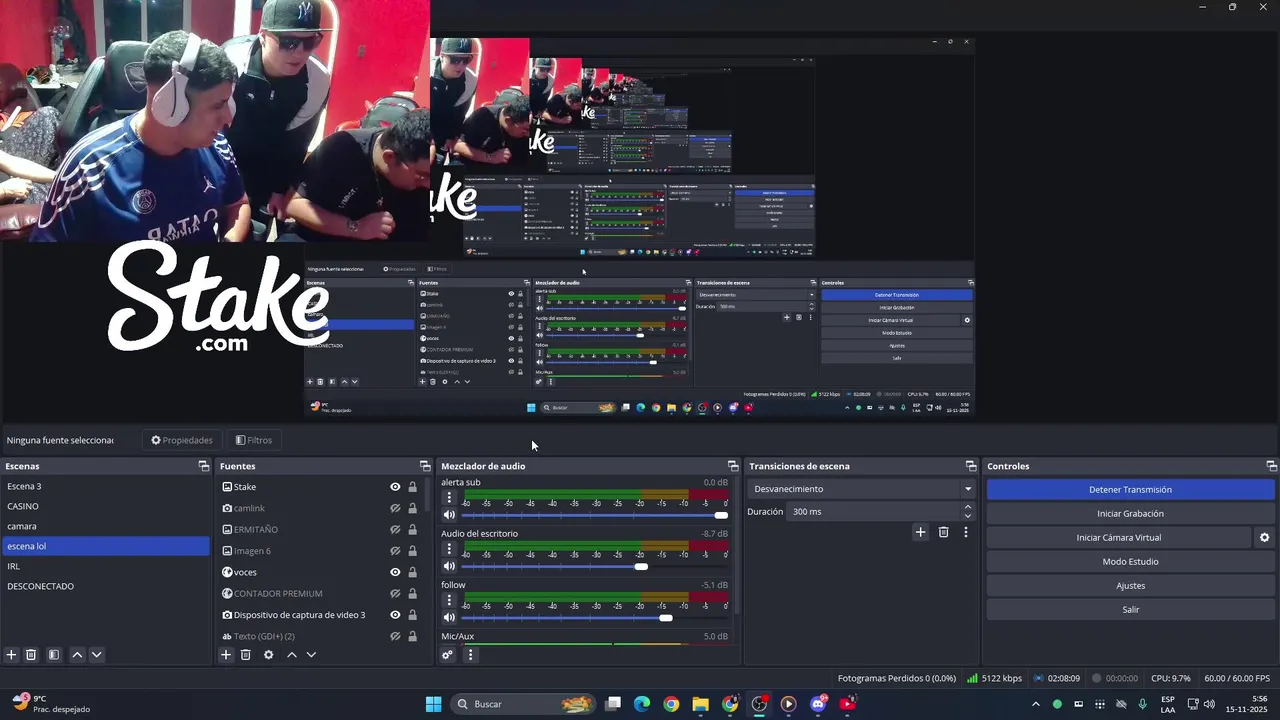Screen dimensions: 1280x720
Task: Open Propiedades for selected source
Action: [x=182, y=440]
